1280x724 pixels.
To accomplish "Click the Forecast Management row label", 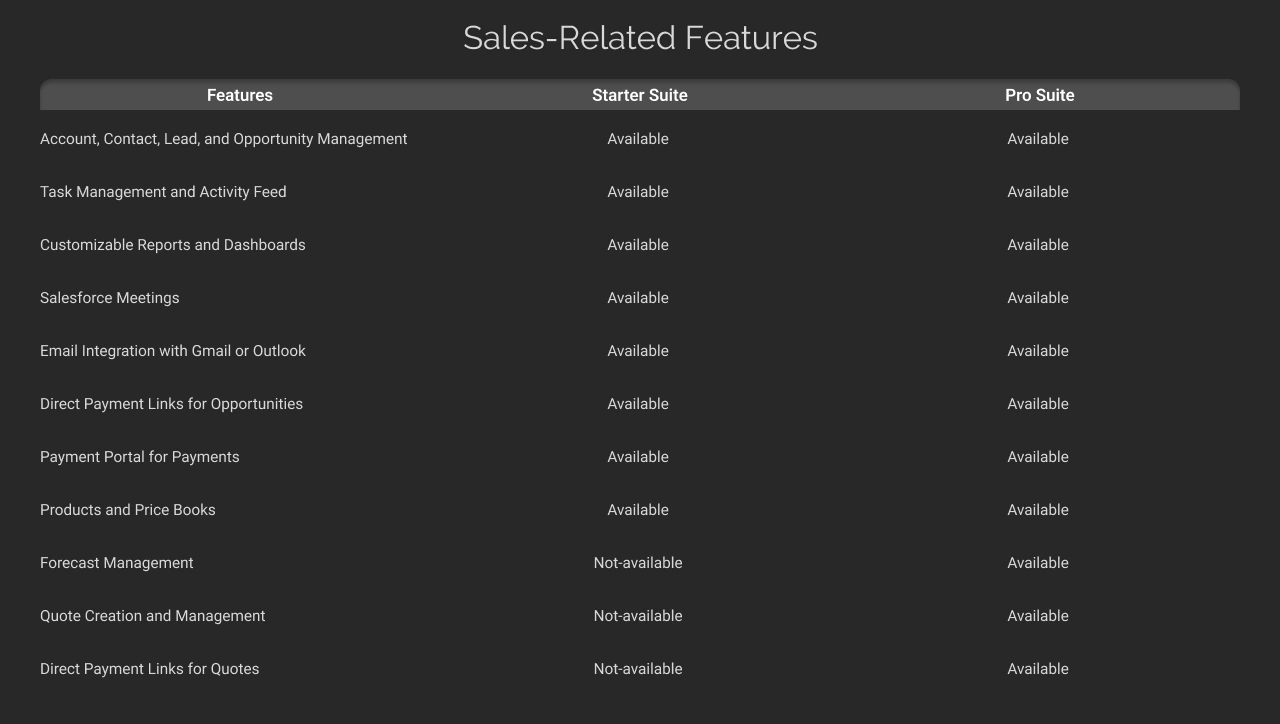I will pyautogui.click(x=116, y=563).
